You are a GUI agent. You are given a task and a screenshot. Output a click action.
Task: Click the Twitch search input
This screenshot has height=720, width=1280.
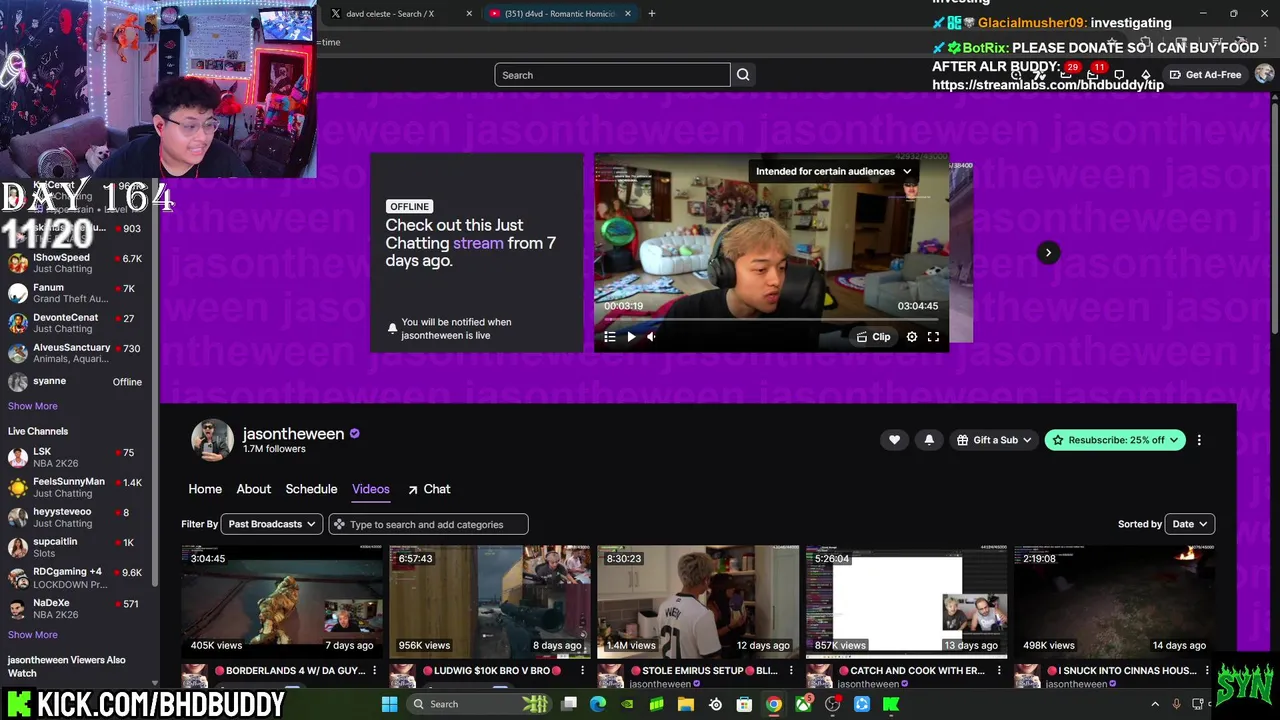tap(612, 75)
